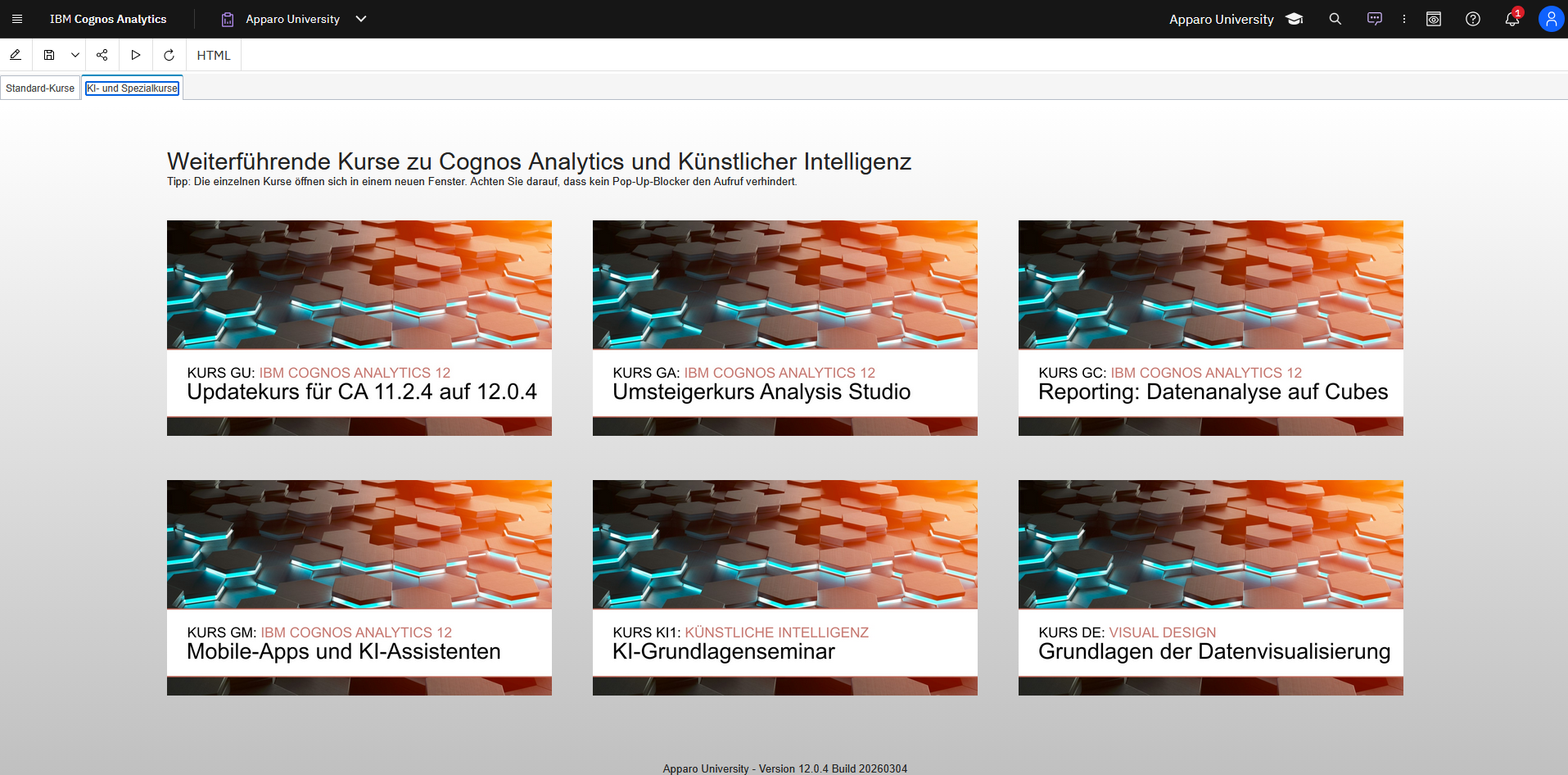Open the user profile avatar

point(1550,19)
